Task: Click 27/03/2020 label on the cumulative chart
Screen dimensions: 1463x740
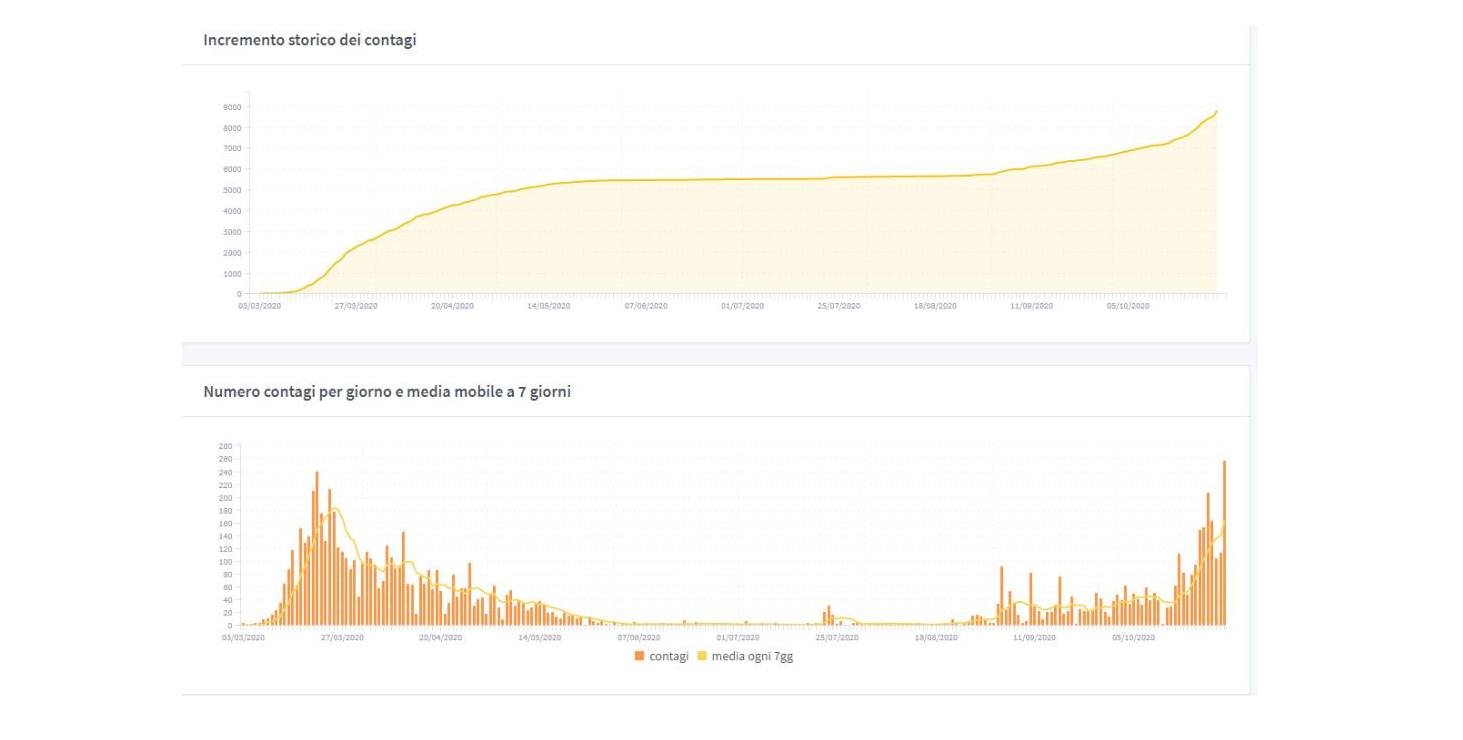Action: pos(355,306)
